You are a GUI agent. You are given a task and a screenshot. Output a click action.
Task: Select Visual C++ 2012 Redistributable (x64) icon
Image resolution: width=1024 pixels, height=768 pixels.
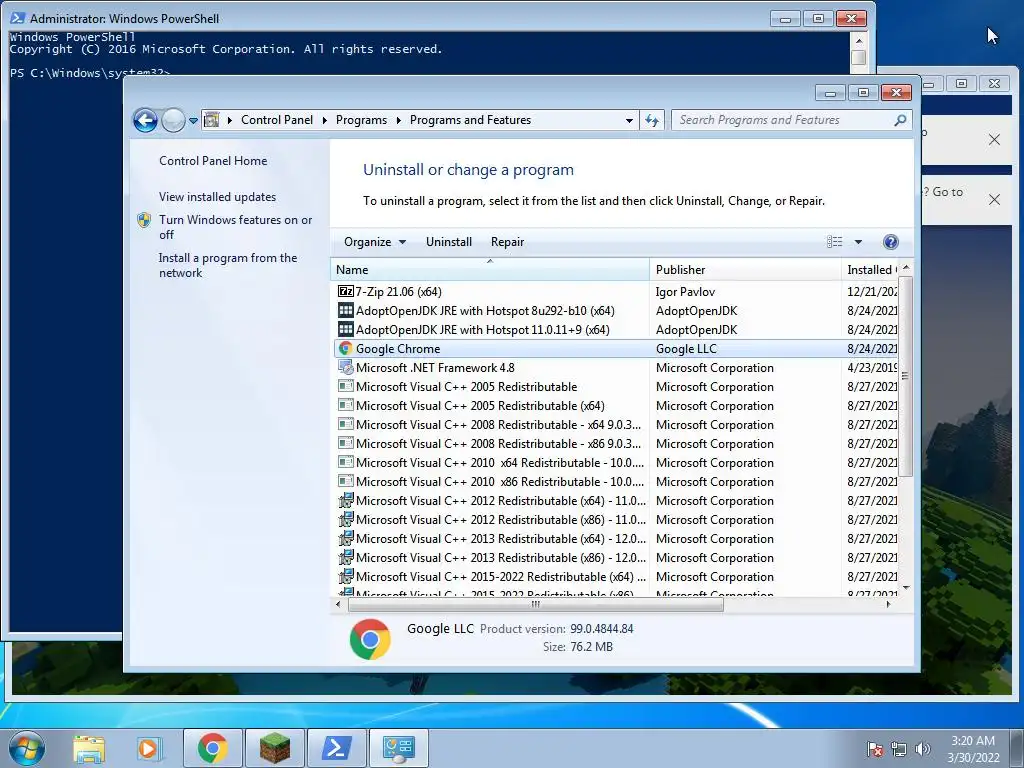tap(345, 501)
